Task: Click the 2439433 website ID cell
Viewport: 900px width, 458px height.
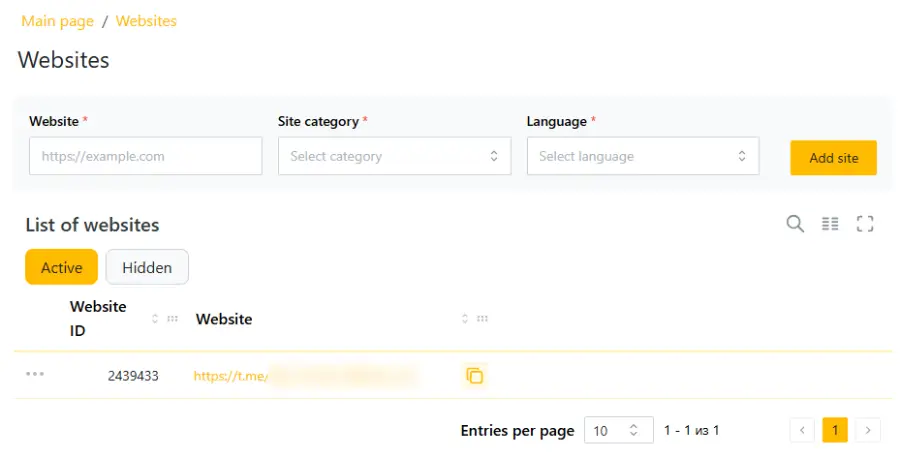Action: pyautogui.click(x=133, y=376)
